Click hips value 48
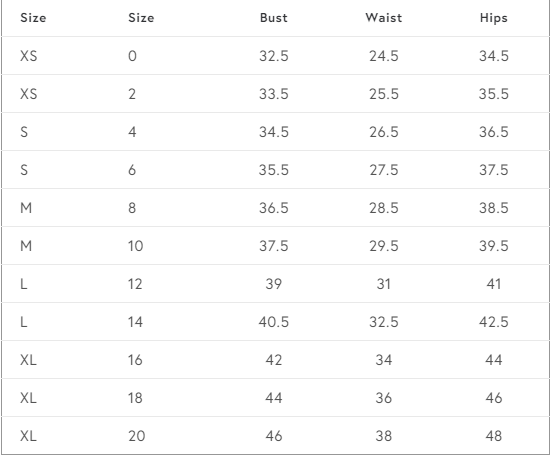 pyautogui.click(x=494, y=436)
